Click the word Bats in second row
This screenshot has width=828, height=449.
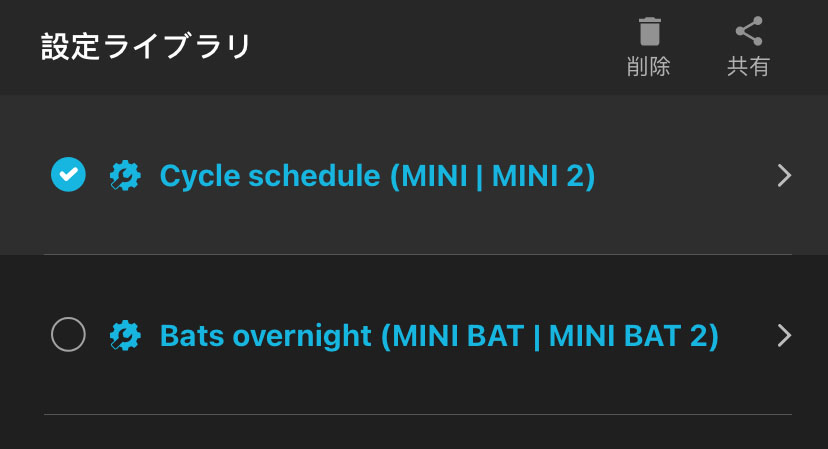(191, 335)
